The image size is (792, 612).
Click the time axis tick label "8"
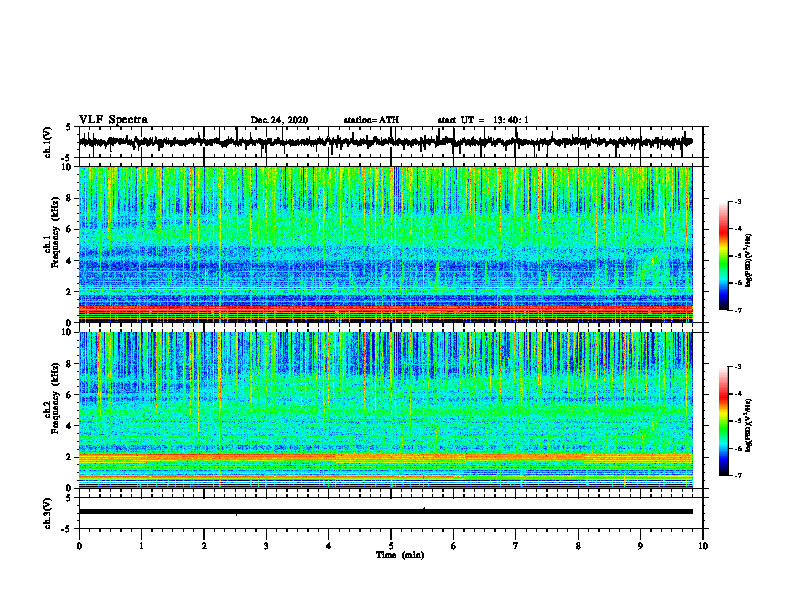(x=578, y=546)
